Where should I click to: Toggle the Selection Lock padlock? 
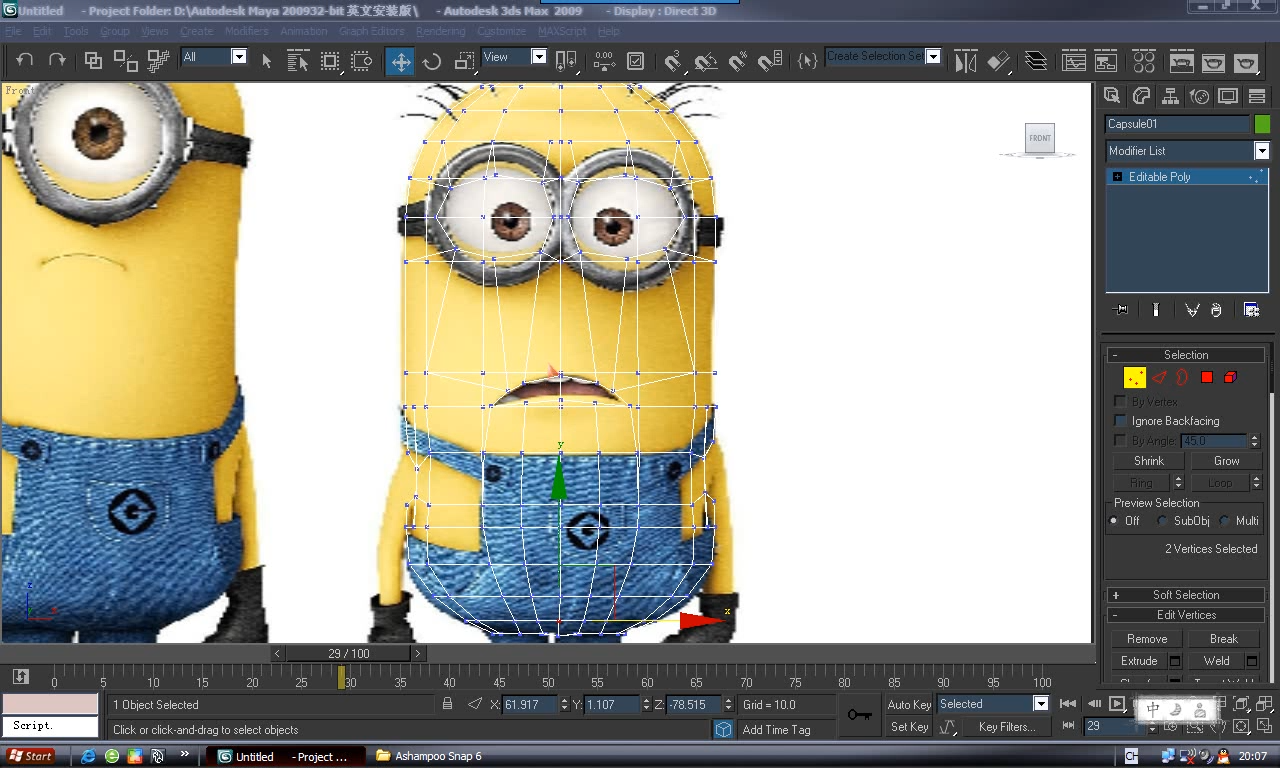447,704
